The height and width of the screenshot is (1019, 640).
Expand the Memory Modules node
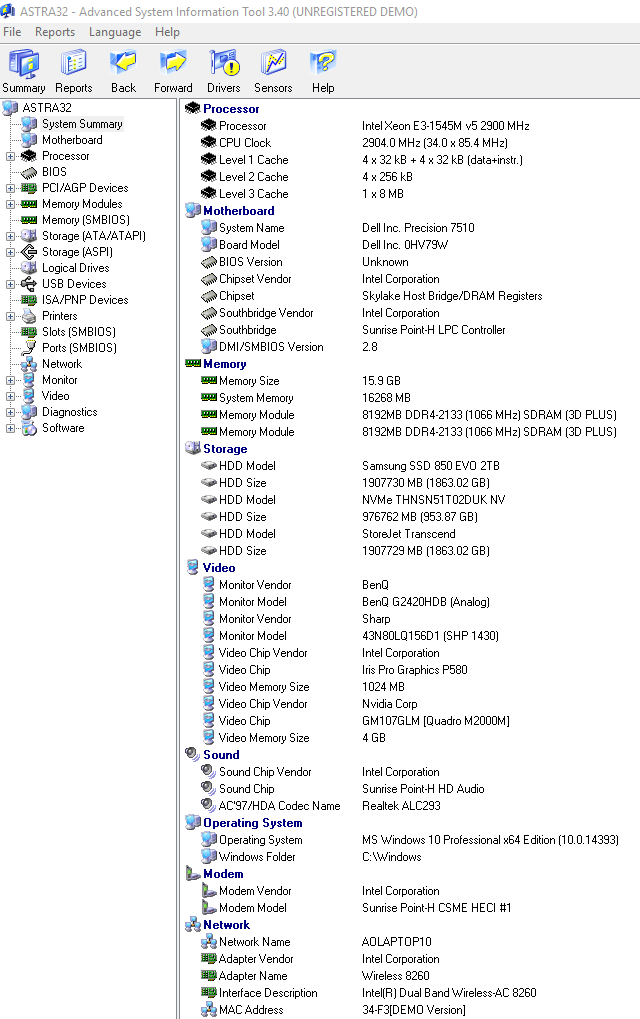click(x=10, y=204)
